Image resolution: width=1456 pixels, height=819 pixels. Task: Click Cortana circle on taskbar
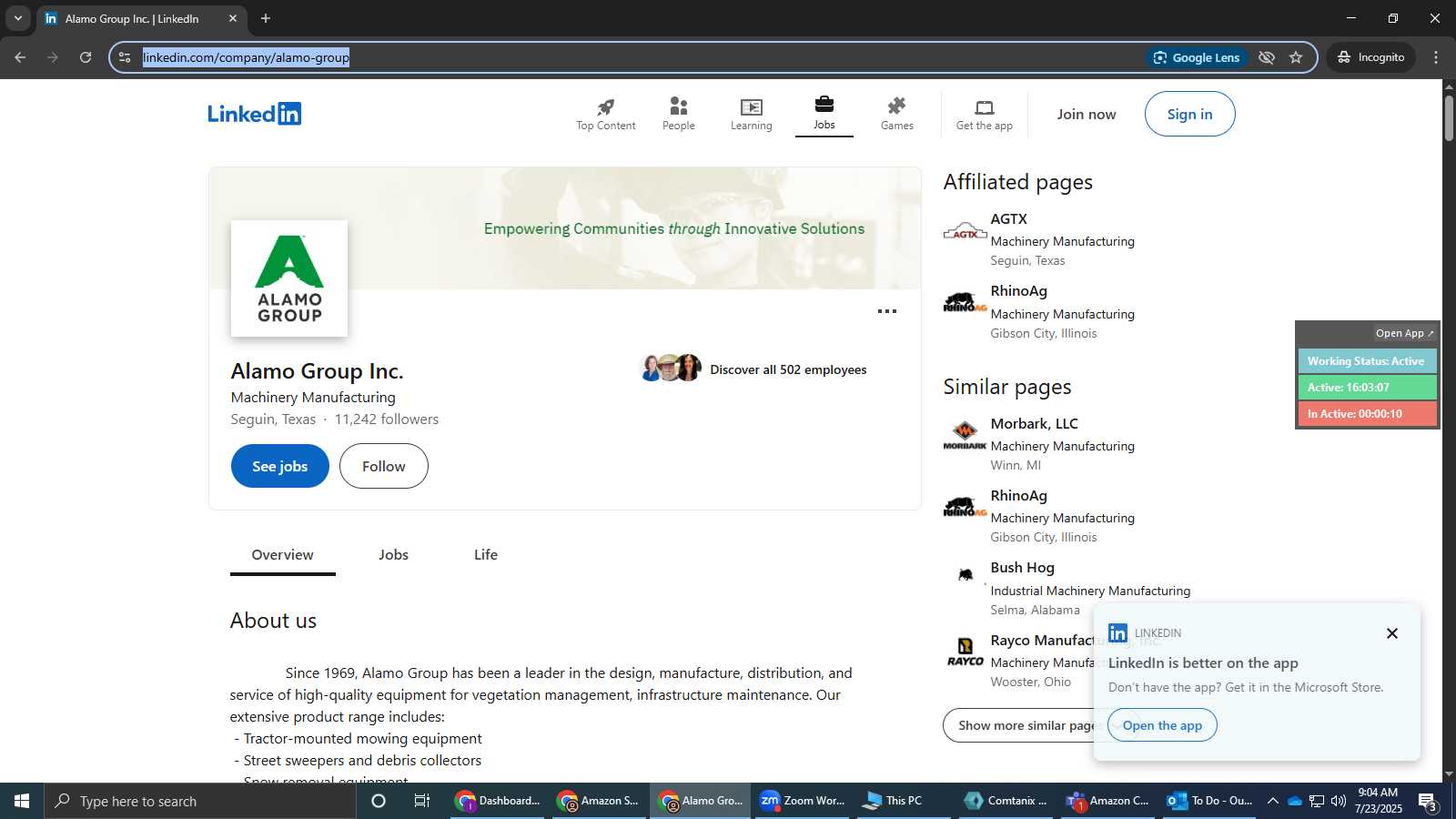coord(379,801)
